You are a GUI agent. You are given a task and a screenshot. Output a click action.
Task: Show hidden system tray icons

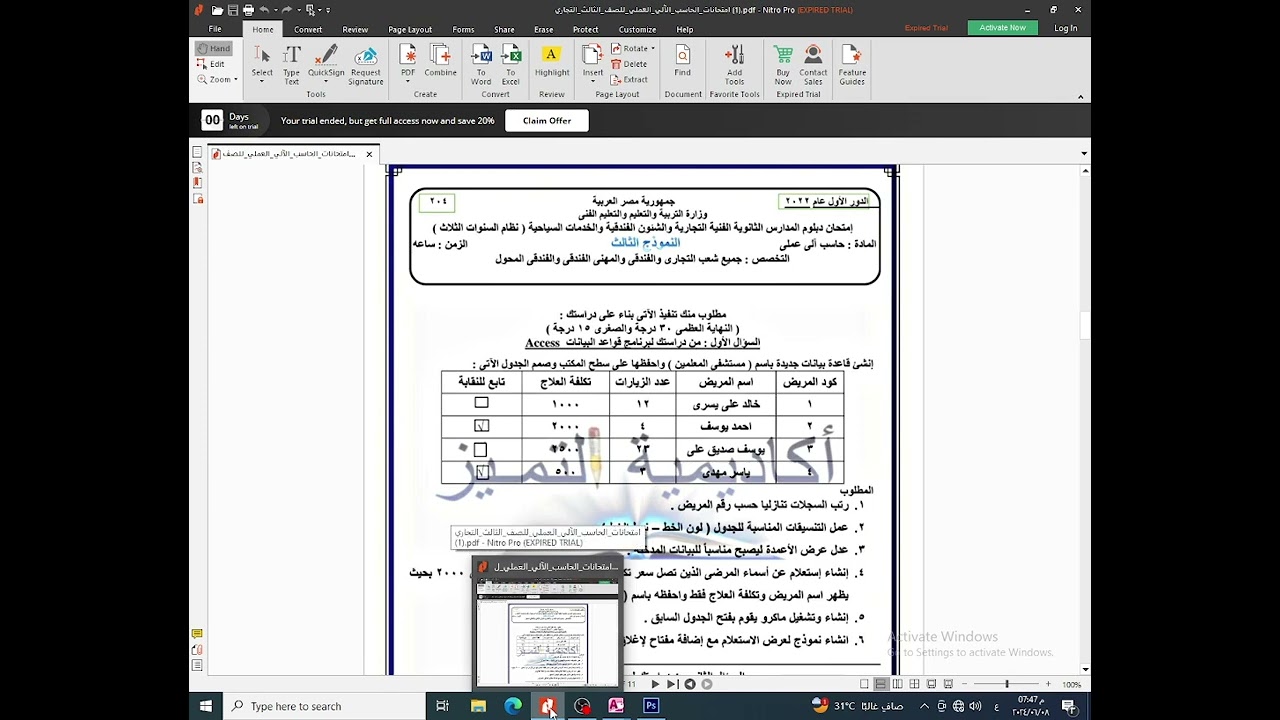point(924,706)
